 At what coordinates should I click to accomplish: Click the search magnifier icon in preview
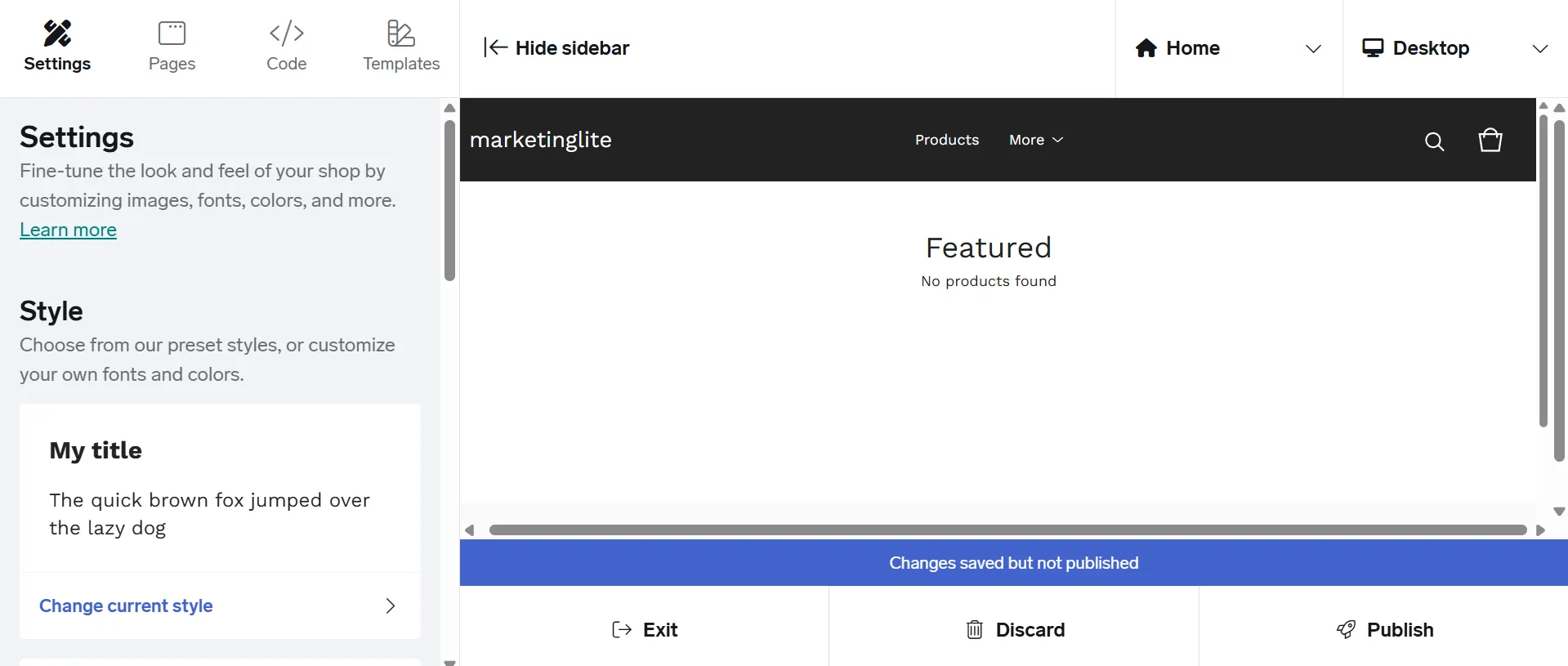click(1434, 141)
